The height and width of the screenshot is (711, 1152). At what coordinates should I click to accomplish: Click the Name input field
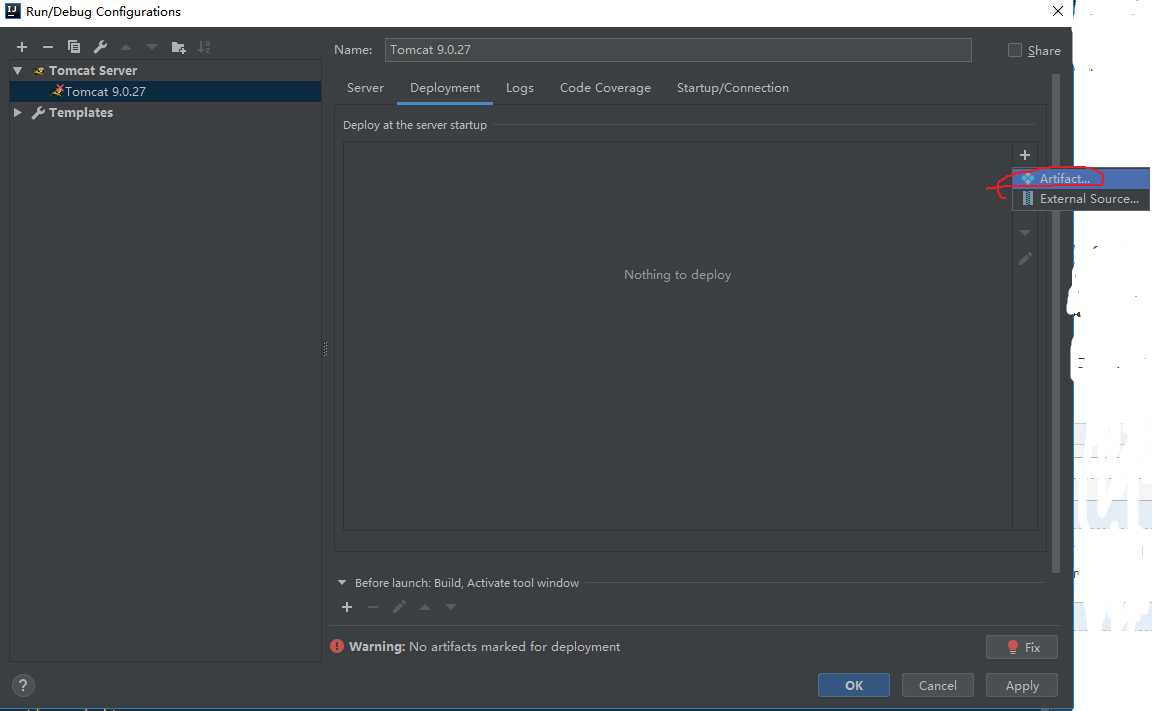point(677,50)
